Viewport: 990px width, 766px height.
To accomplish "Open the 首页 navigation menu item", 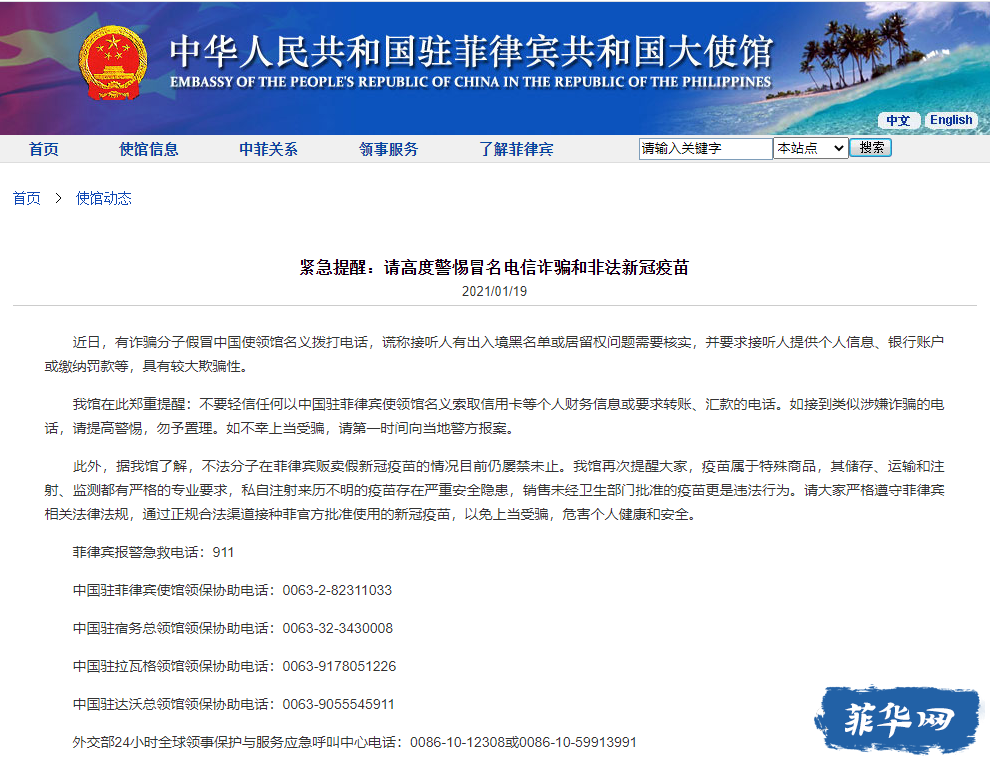I will coord(44,149).
